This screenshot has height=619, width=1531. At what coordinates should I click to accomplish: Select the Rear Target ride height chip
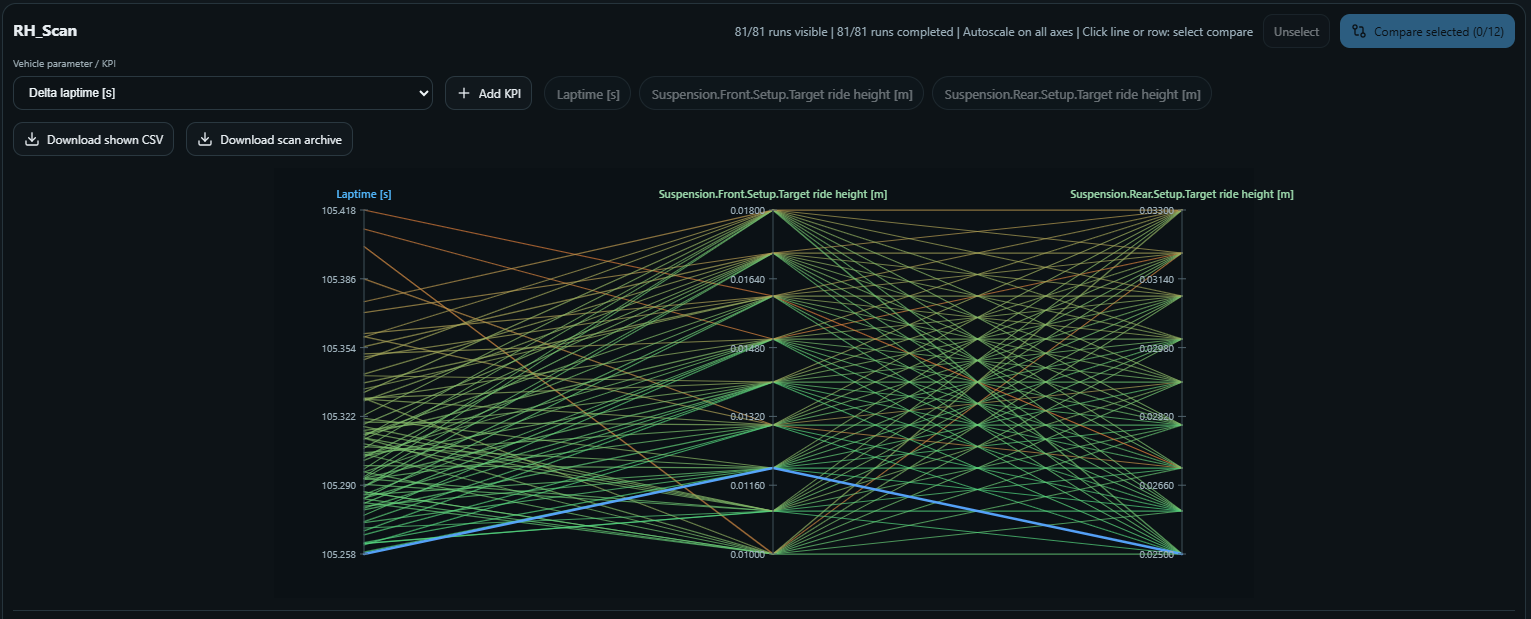(x=1072, y=94)
